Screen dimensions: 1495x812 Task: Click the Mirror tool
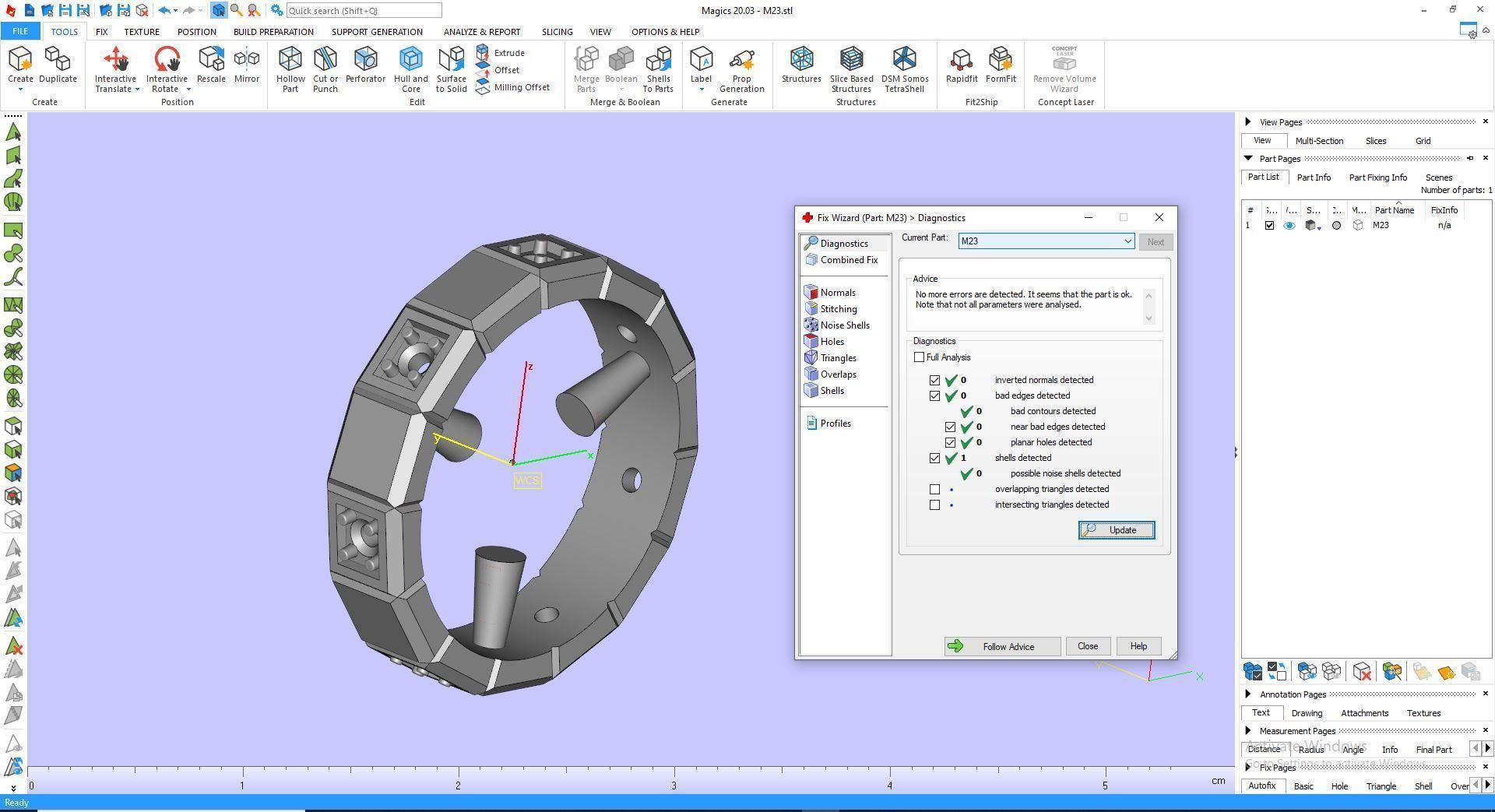[247, 65]
